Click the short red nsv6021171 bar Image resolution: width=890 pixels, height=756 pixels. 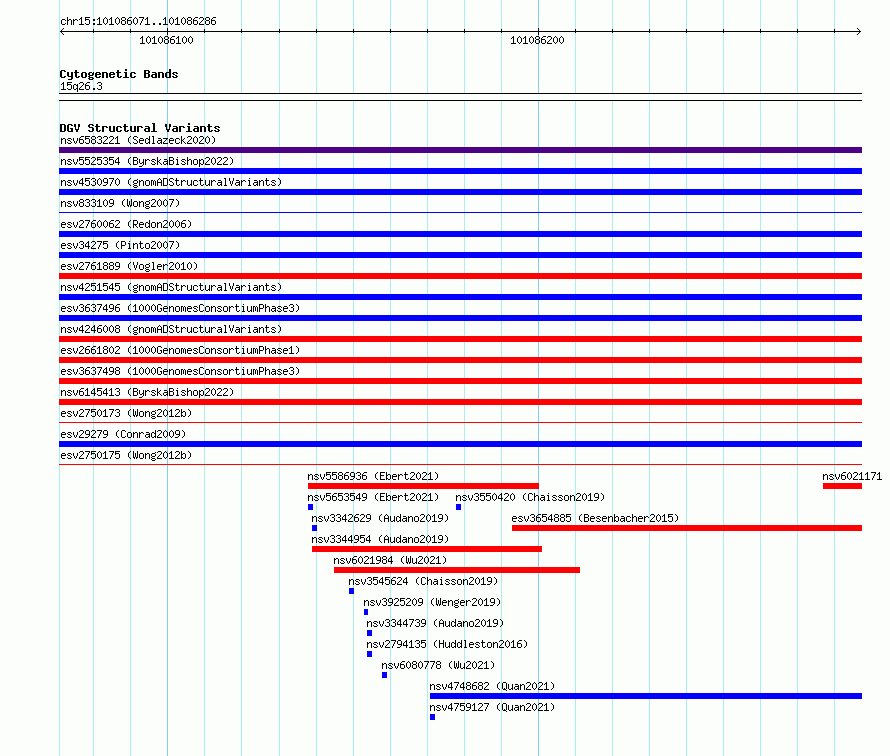tap(842, 486)
